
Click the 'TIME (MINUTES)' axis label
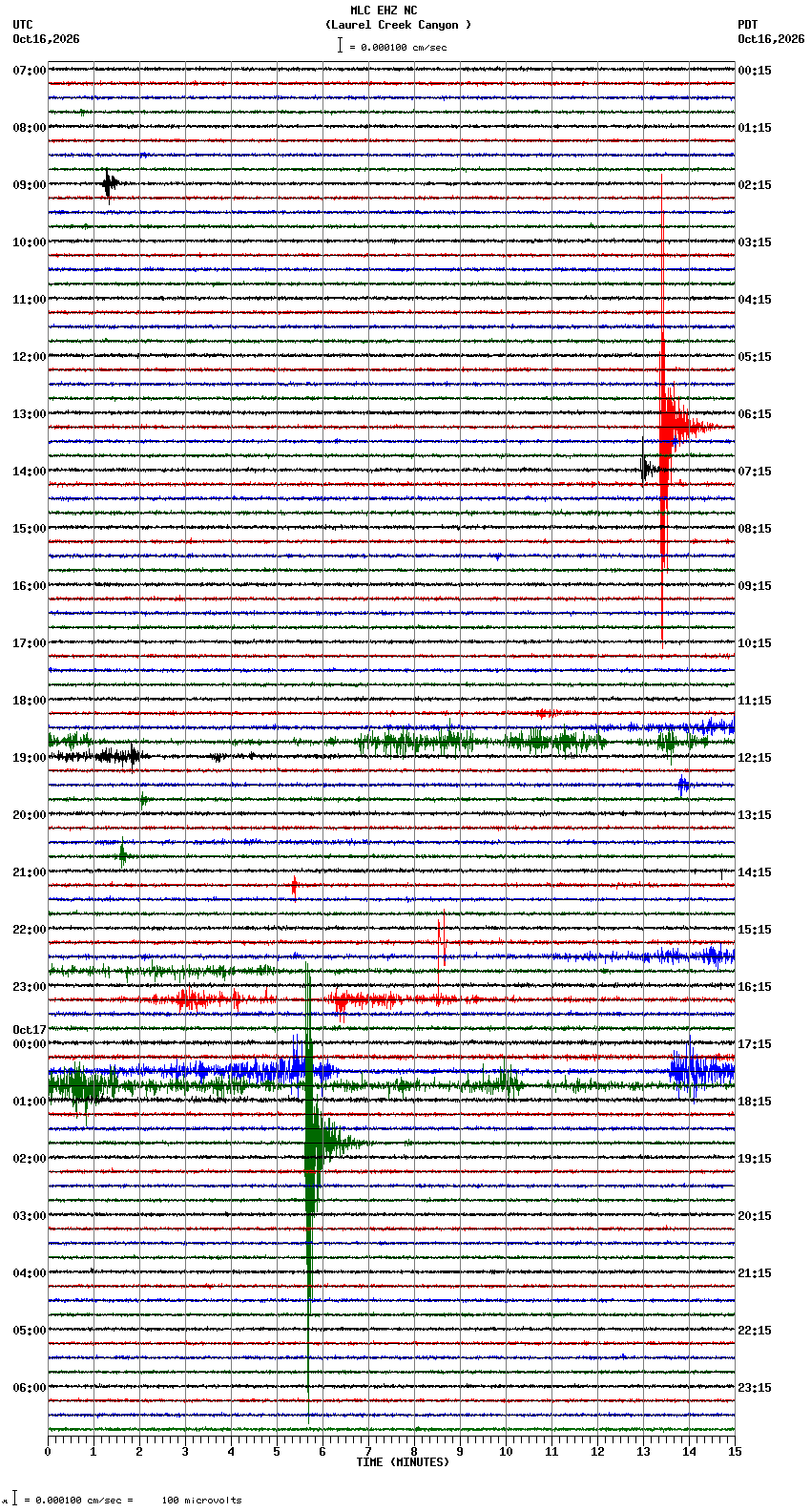click(403, 1462)
